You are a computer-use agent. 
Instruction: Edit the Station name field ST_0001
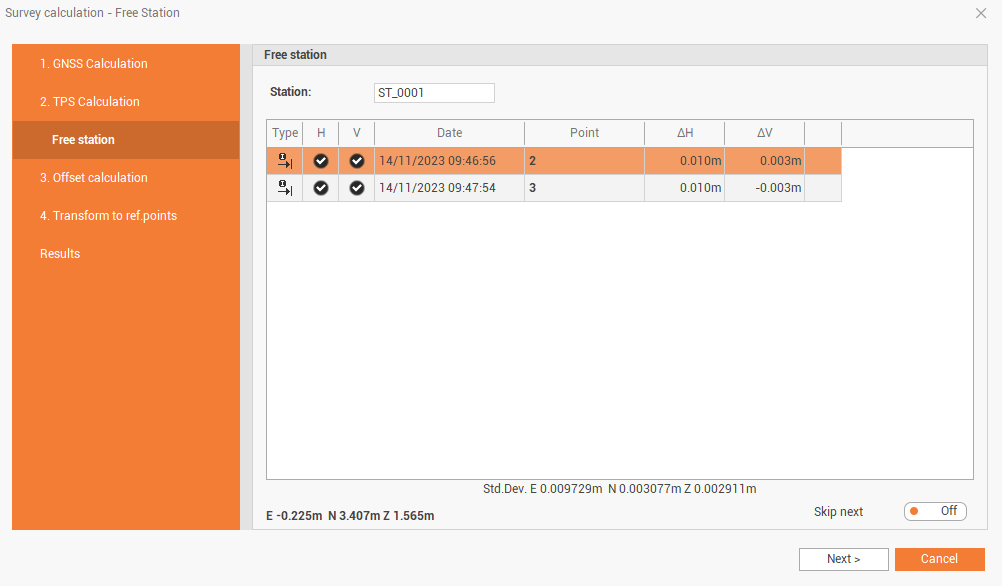tap(434, 93)
